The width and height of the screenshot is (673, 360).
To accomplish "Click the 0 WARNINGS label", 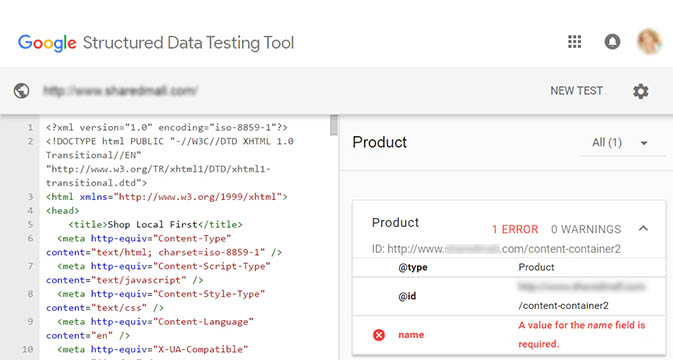I will click(586, 229).
